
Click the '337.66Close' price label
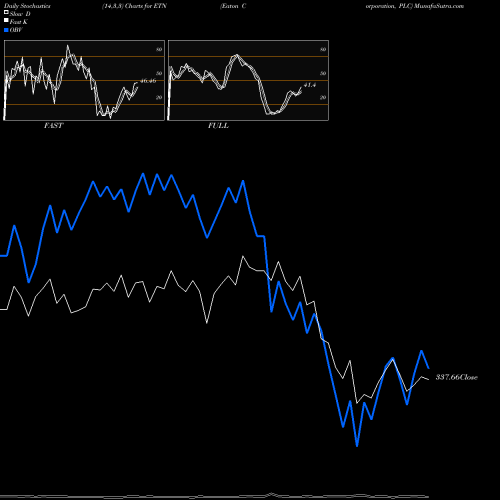tap(457, 377)
